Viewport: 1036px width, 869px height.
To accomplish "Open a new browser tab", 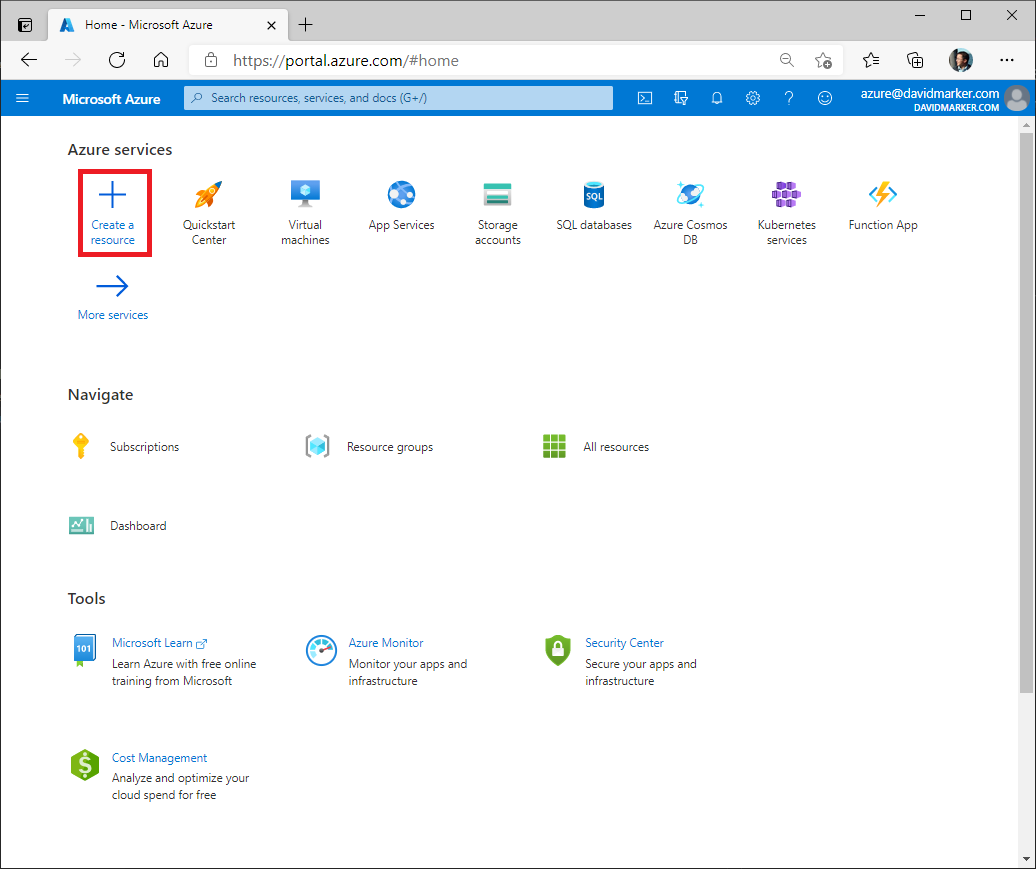I will click(305, 25).
